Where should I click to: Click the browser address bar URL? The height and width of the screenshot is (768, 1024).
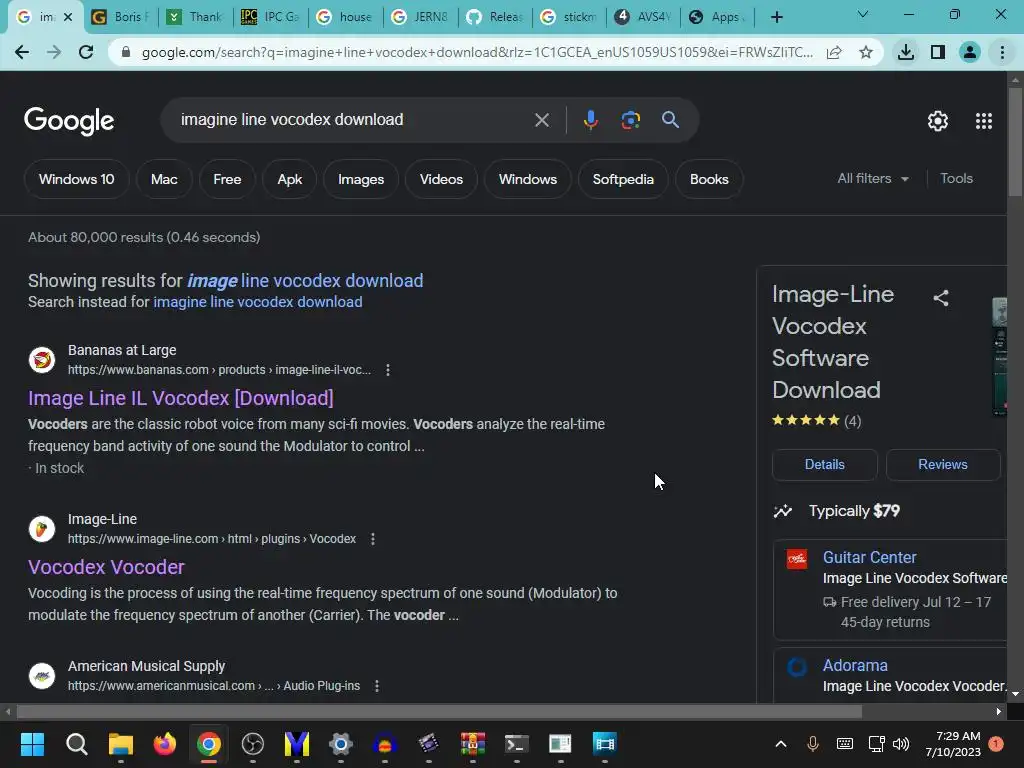click(477, 52)
